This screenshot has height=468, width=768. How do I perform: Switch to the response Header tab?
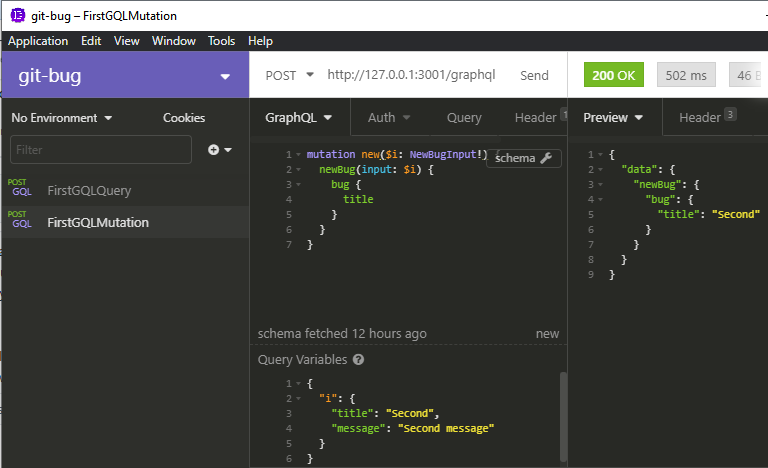tap(700, 118)
